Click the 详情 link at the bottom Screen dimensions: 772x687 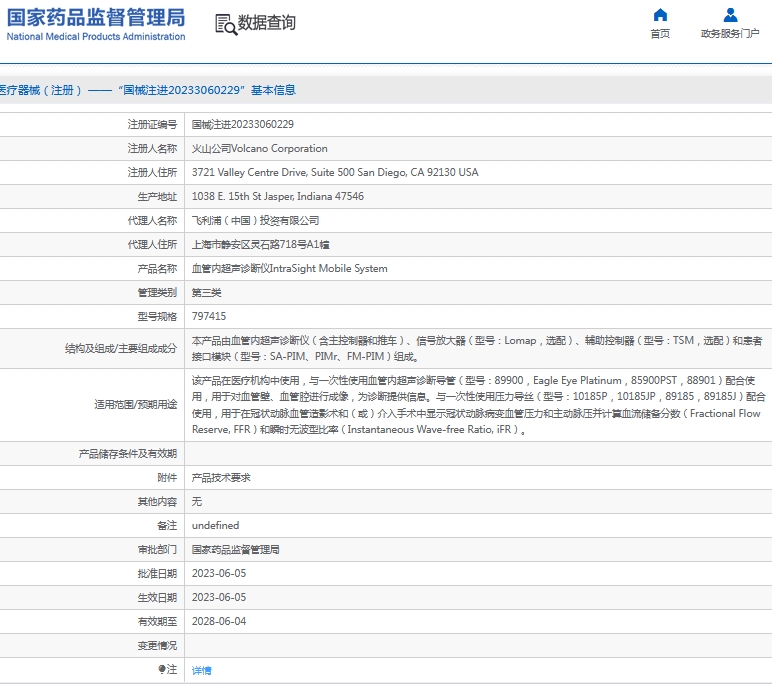pyautogui.click(x=201, y=670)
